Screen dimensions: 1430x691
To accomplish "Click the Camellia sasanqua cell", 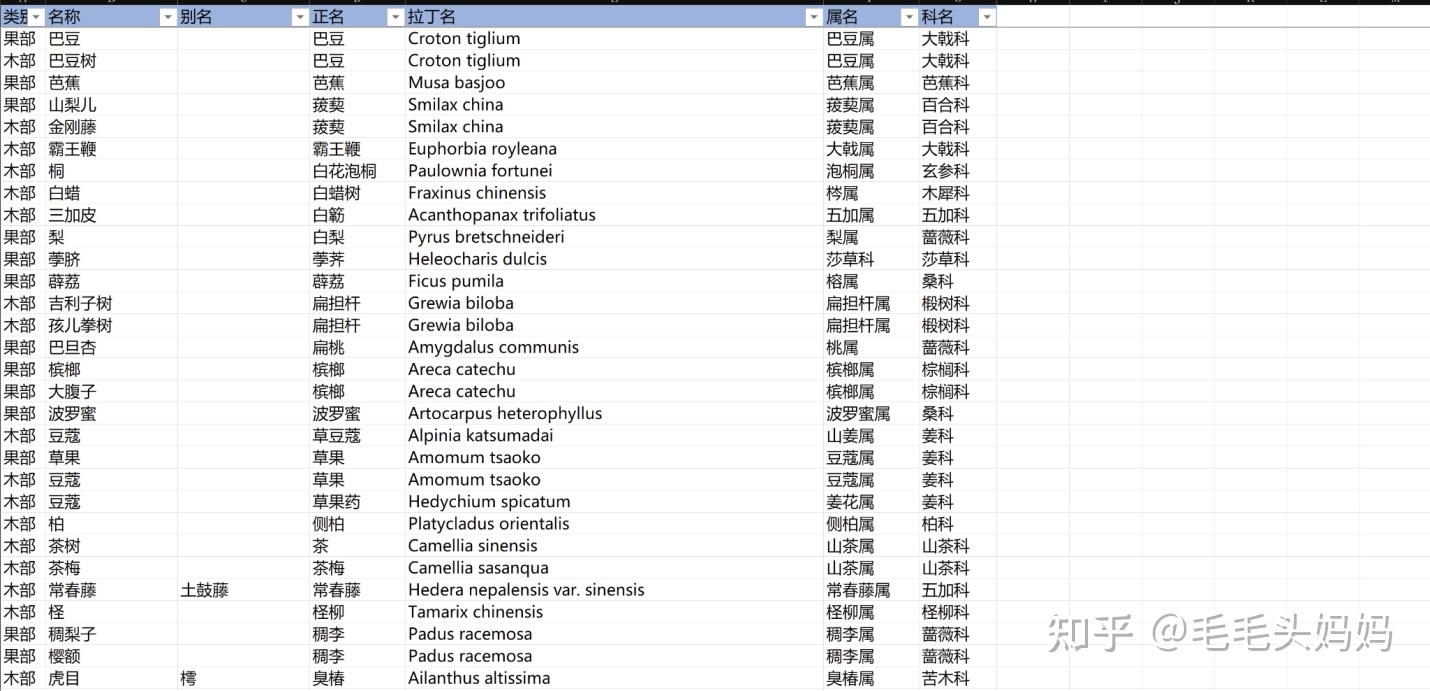I will point(614,567).
